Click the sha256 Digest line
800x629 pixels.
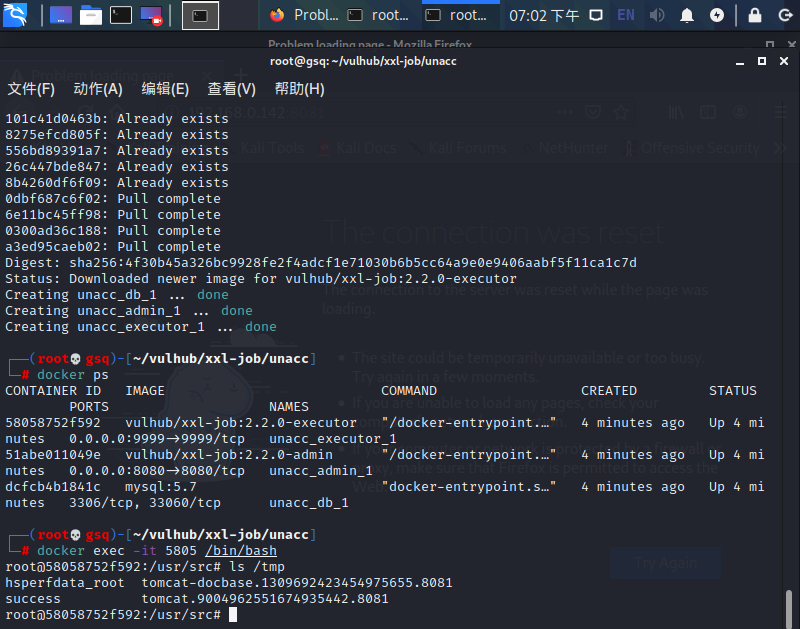(x=321, y=263)
